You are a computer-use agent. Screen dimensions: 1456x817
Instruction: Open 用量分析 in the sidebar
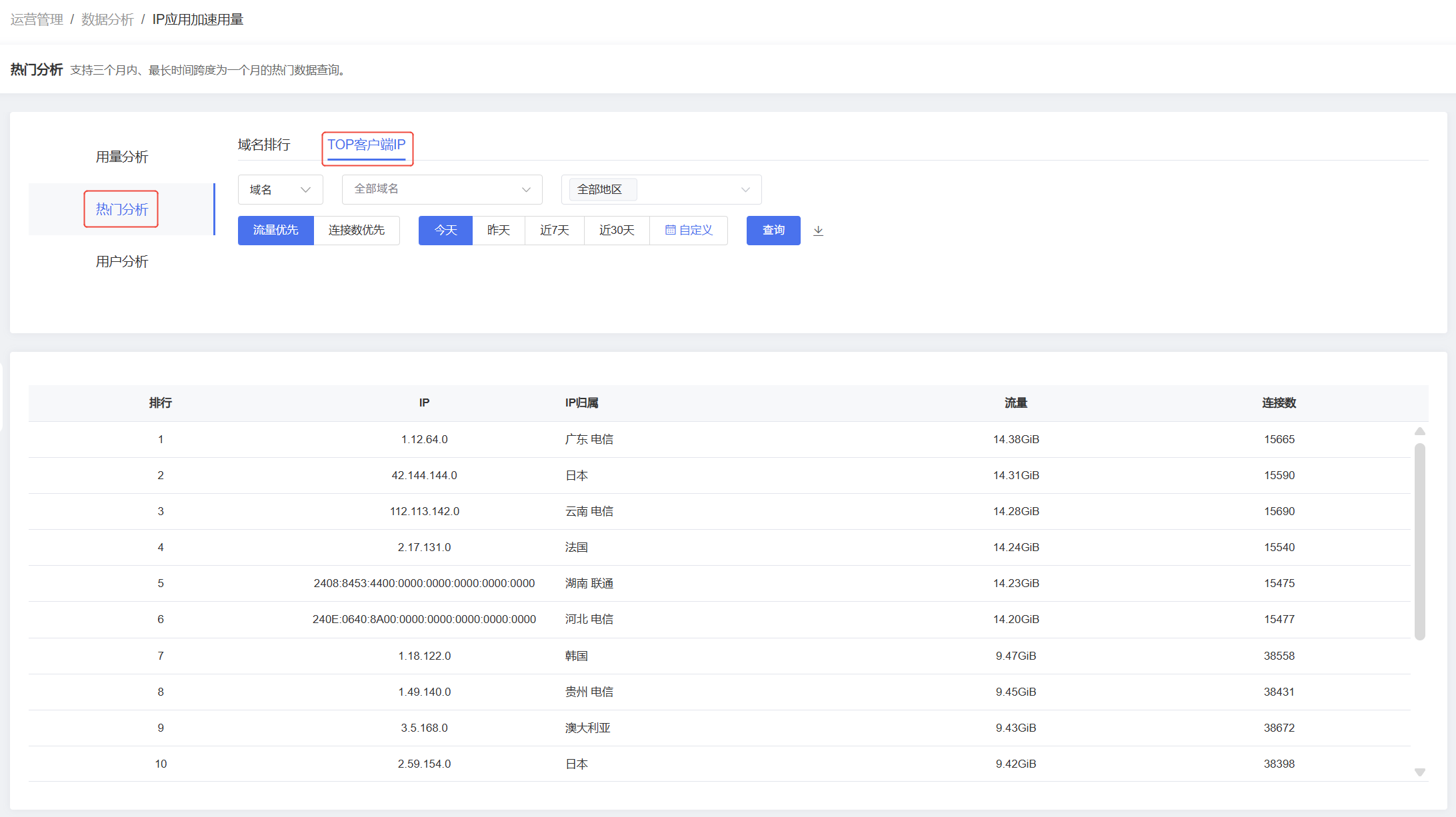(x=121, y=156)
